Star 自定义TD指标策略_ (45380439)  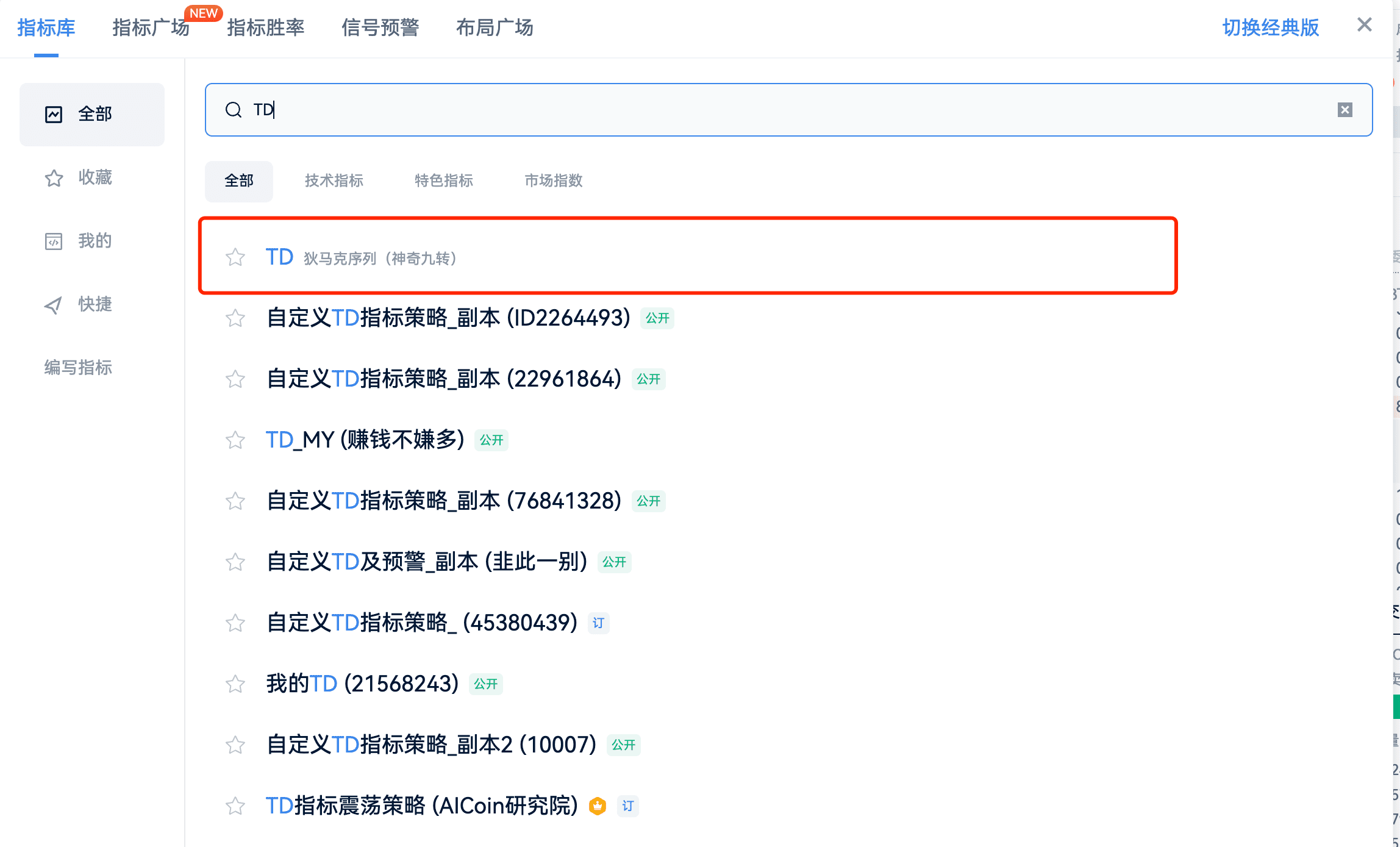(235, 623)
